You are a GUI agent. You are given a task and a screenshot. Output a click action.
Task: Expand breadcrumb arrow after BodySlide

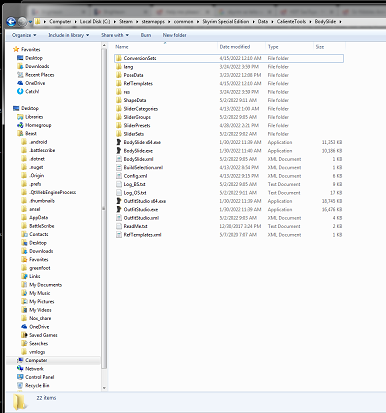tap(340, 22)
